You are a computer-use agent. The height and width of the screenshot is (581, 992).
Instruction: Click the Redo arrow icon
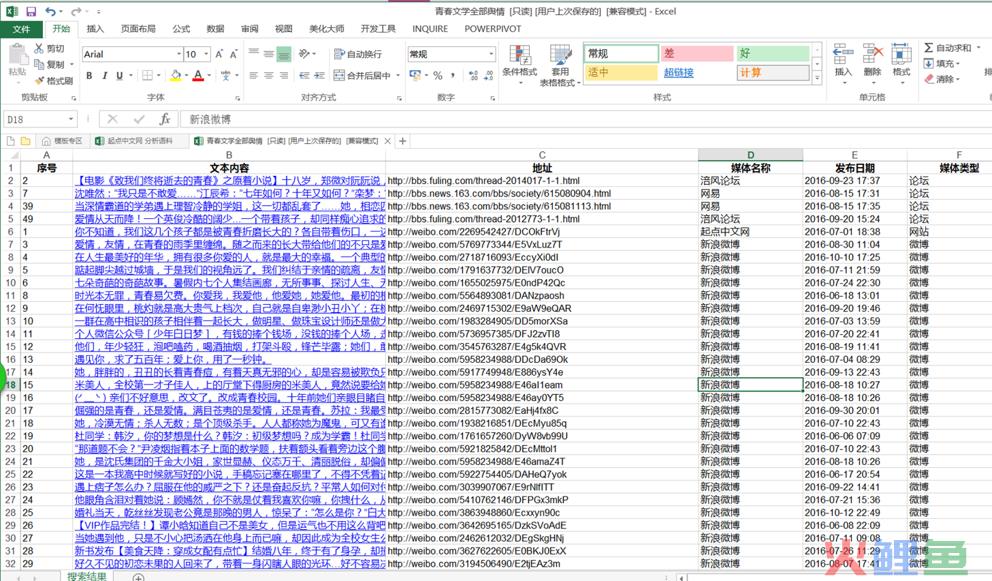click(x=75, y=11)
